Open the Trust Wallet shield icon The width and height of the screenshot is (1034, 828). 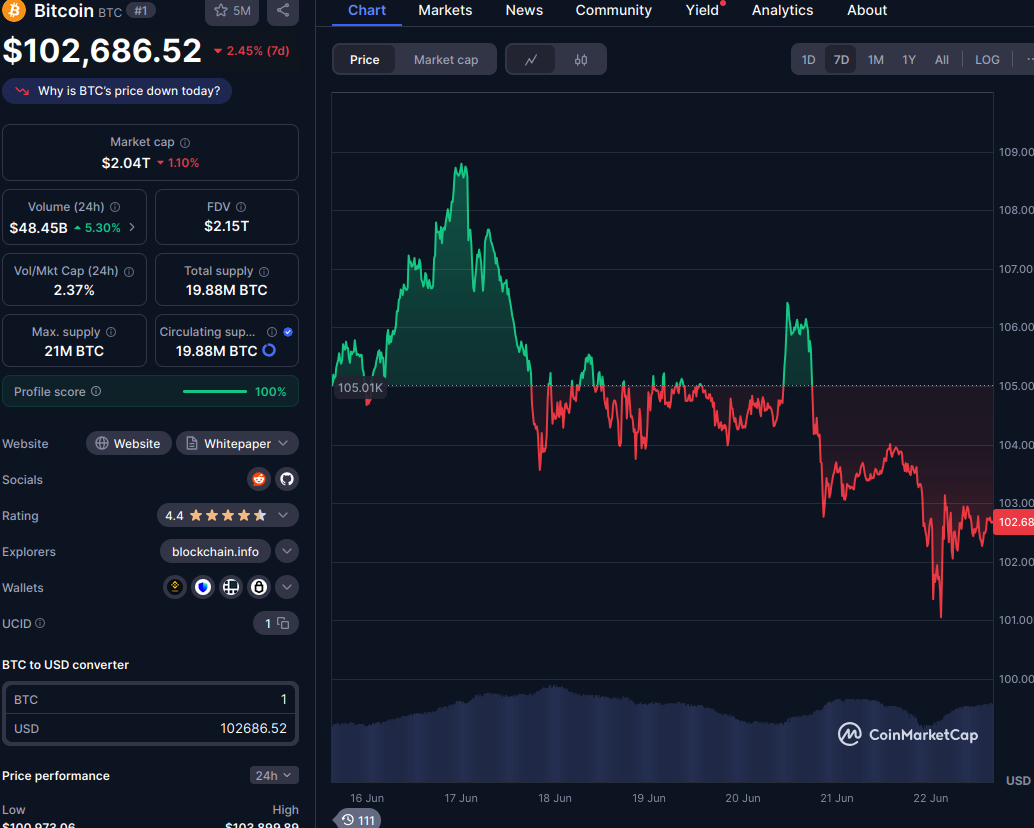203,587
